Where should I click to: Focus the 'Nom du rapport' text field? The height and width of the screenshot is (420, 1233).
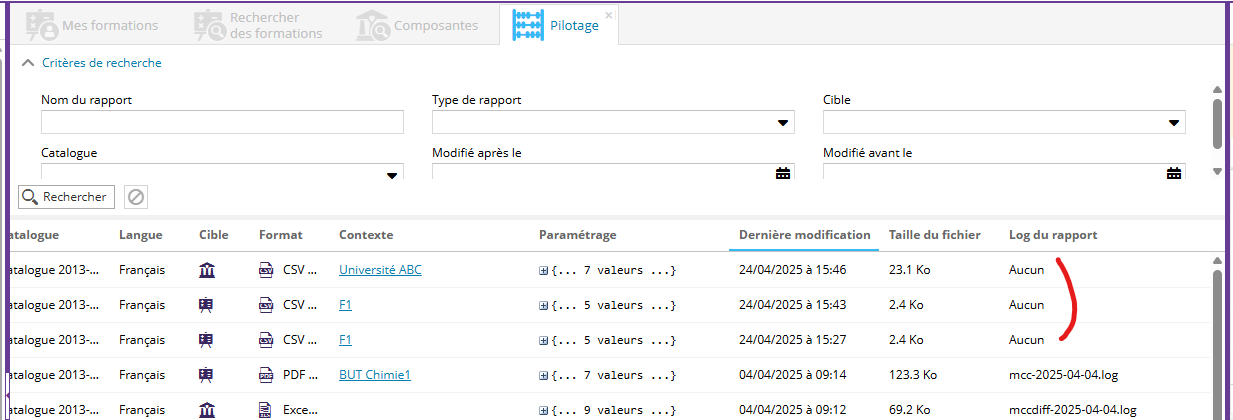[x=222, y=122]
